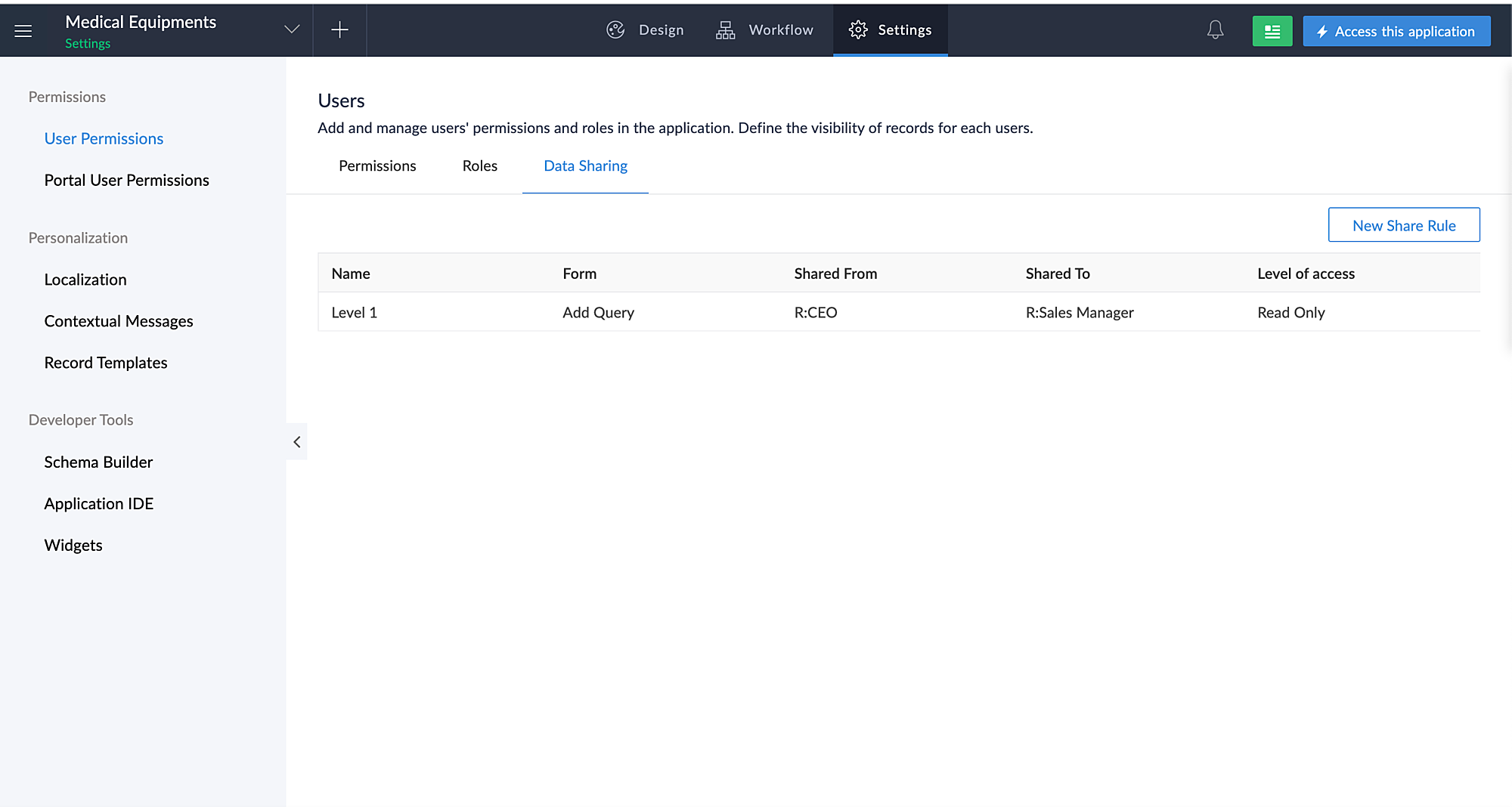Go to Localization settings
The width and height of the screenshot is (1512, 807).
click(85, 280)
